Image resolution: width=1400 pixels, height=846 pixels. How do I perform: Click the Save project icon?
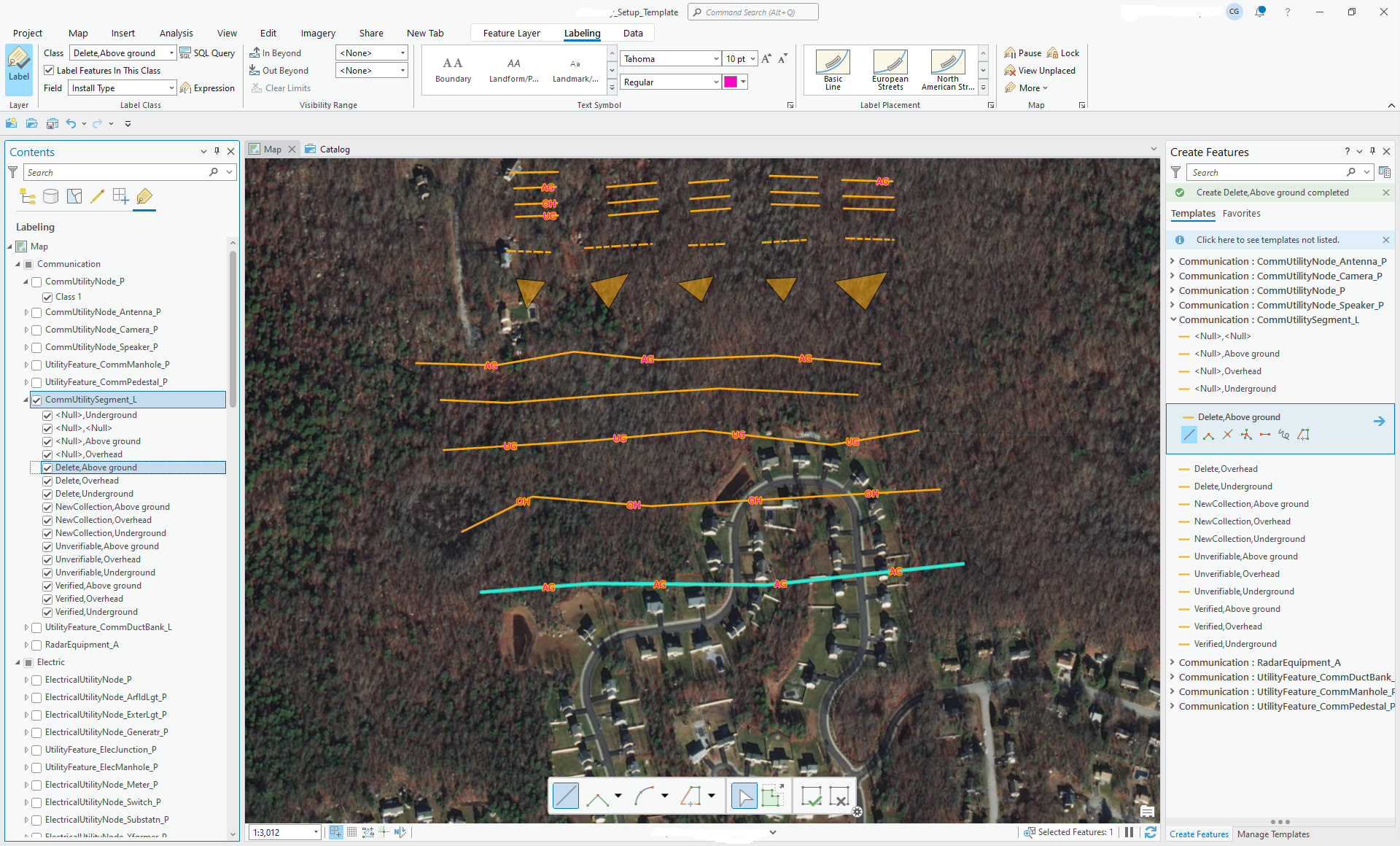(52, 124)
